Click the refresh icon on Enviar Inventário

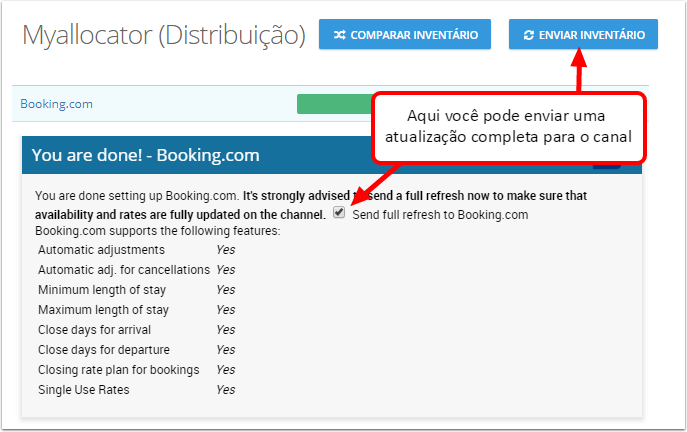529,35
